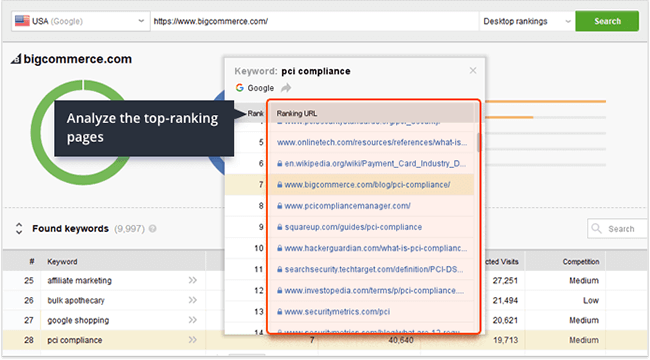The height and width of the screenshot is (360, 650).
Task: Focus the bigcommerce.com URL input field
Action: point(314,21)
